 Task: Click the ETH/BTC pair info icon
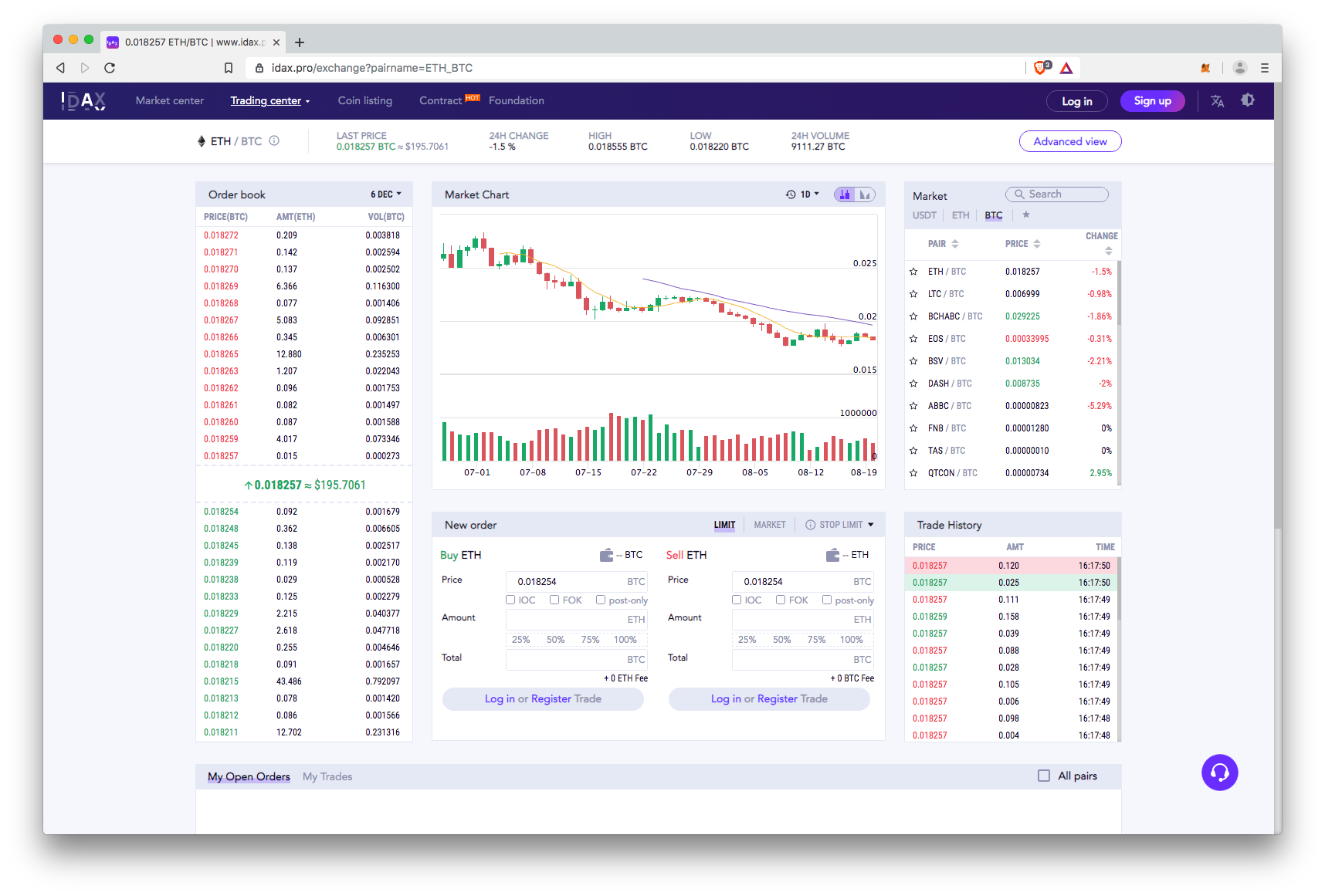pos(274,141)
